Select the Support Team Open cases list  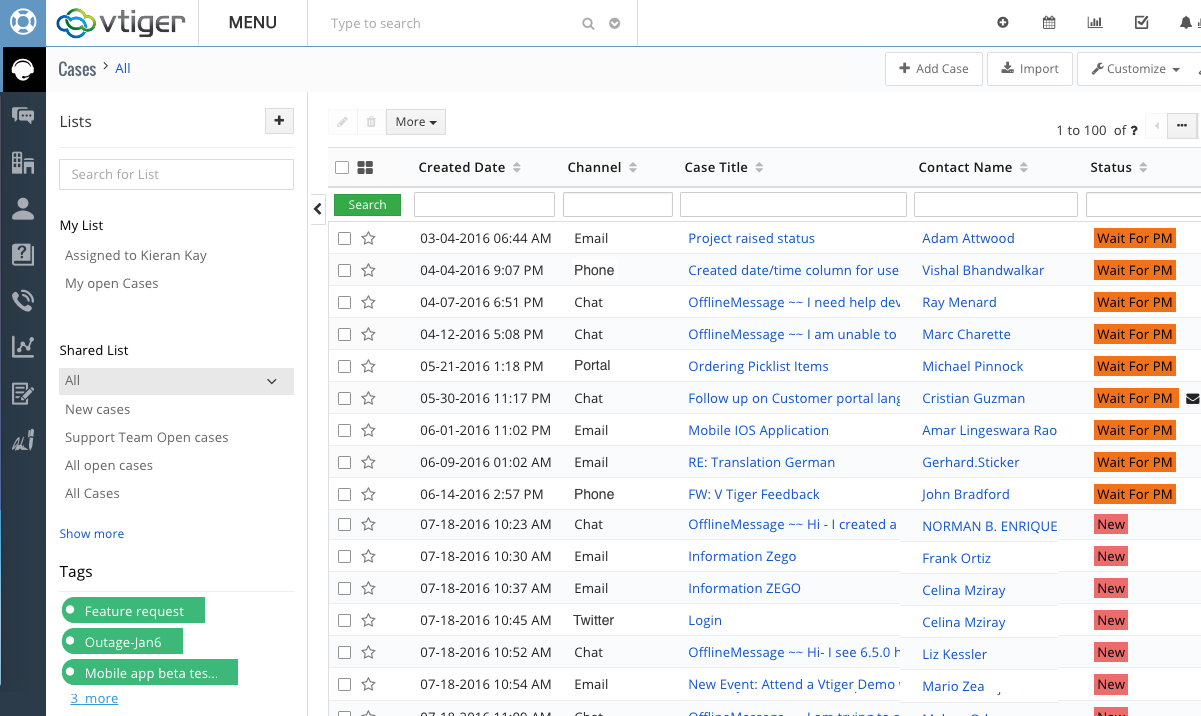pos(146,437)
